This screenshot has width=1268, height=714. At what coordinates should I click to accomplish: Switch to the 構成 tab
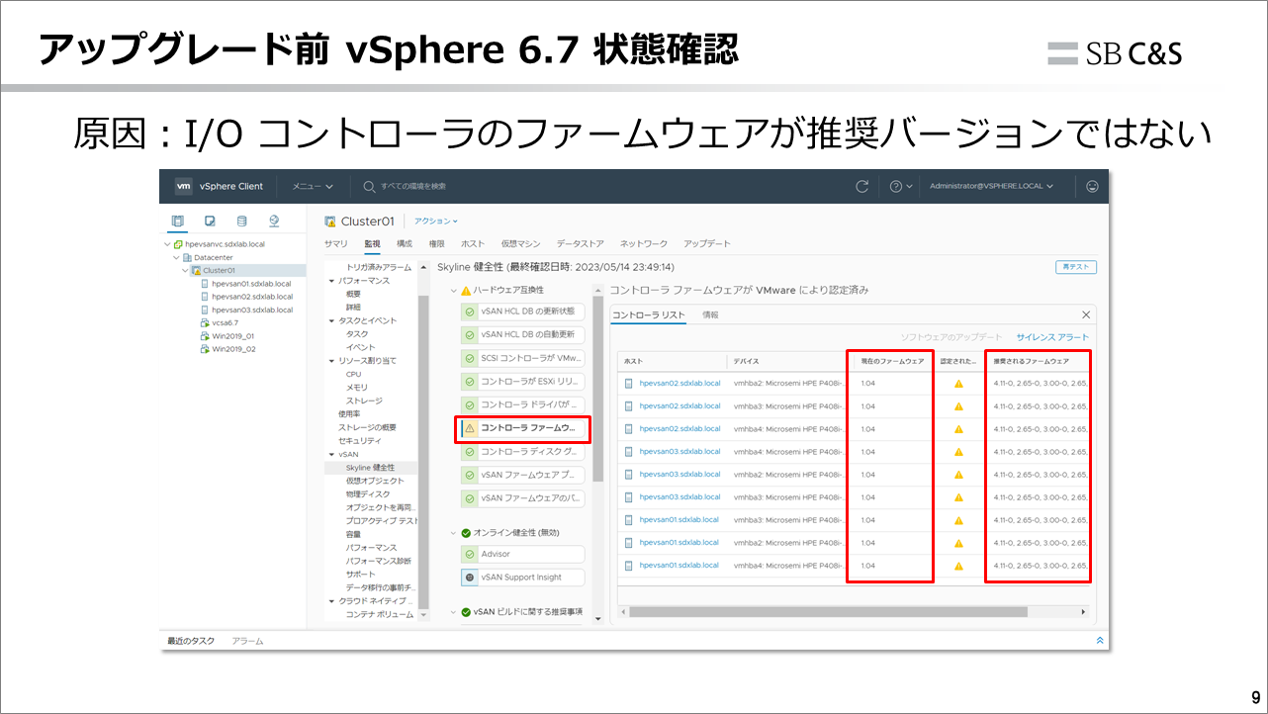(x=404, y=244)
